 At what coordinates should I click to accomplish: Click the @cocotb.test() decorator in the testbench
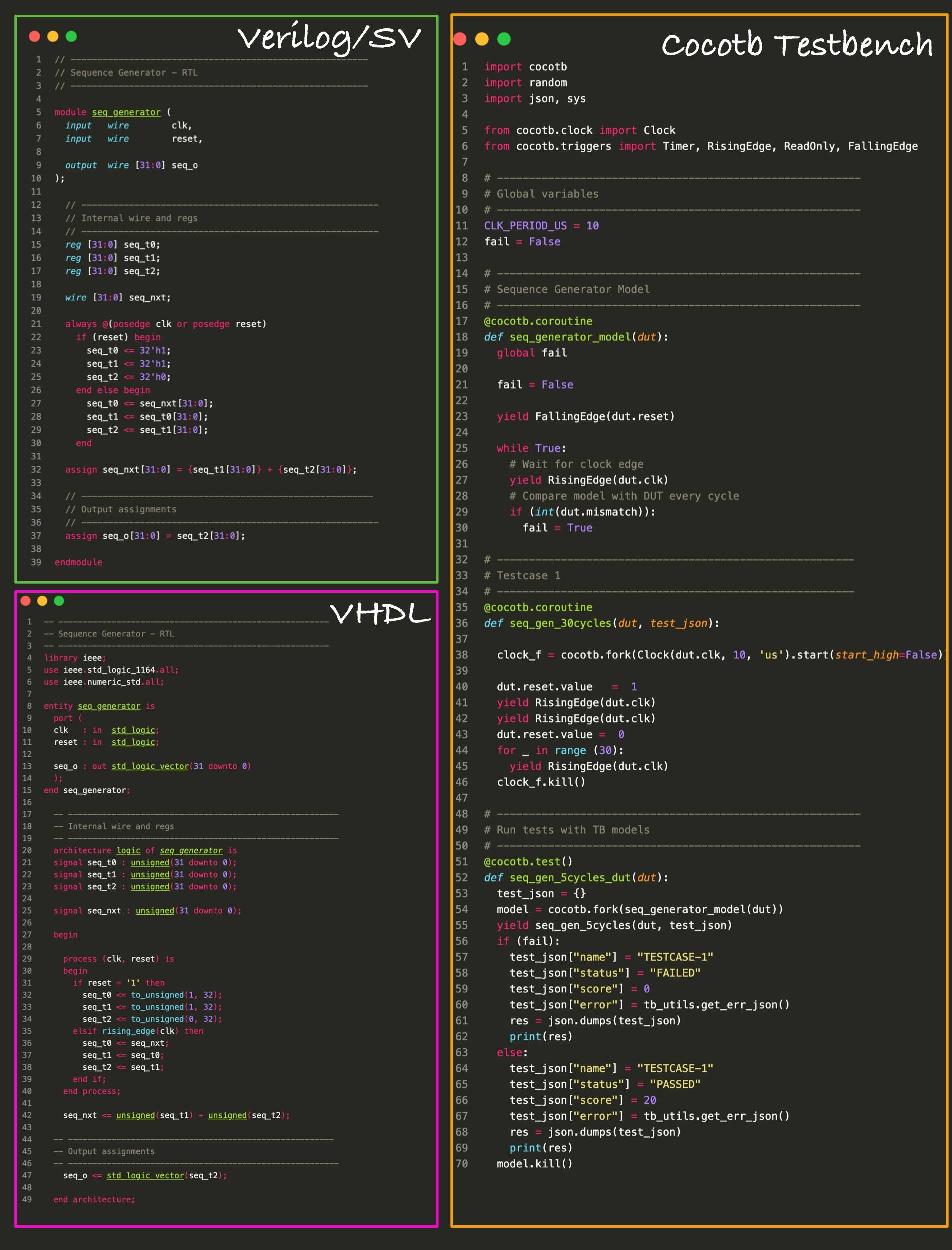click(x=528, y=862)
